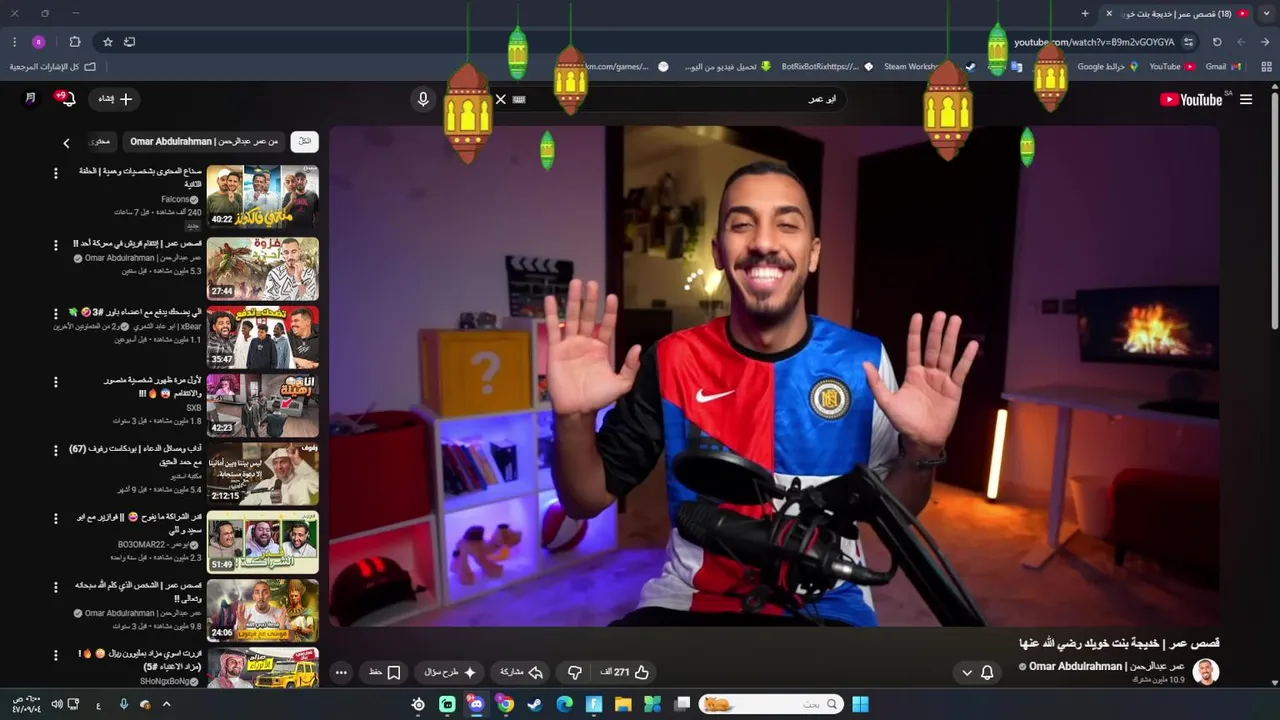Open options menu for 27:44 Uhud video

click(56, 244)
